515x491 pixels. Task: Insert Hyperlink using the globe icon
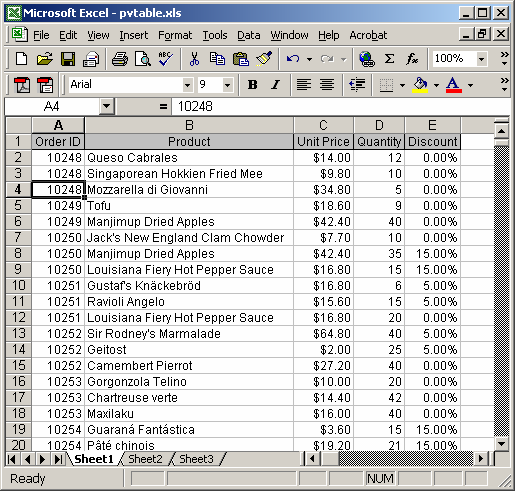coord(367,59)
